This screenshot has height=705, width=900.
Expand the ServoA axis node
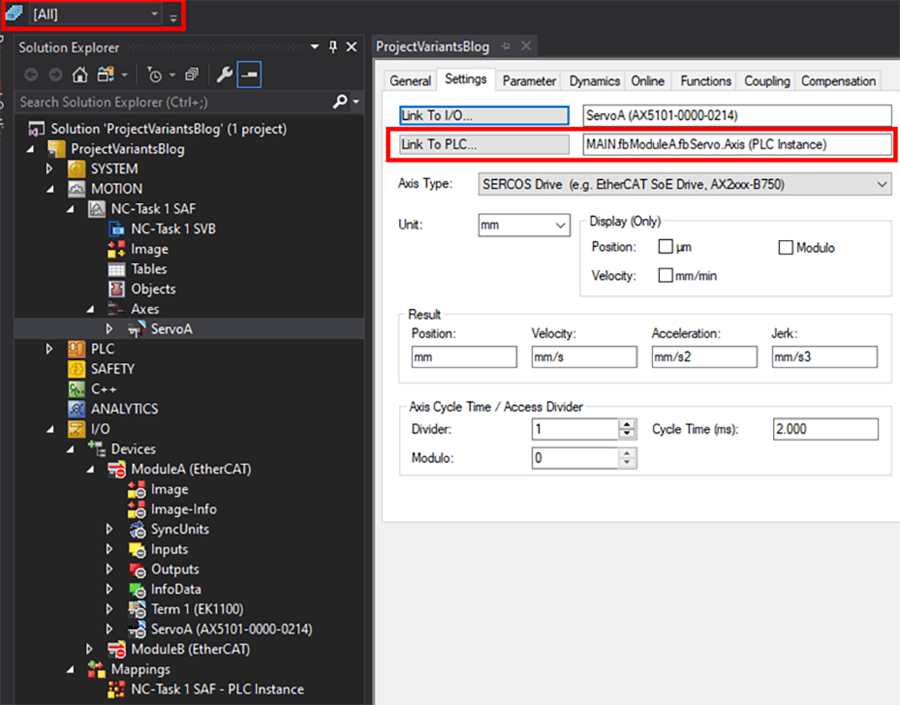pyautogui.click(x=109, y=329)
